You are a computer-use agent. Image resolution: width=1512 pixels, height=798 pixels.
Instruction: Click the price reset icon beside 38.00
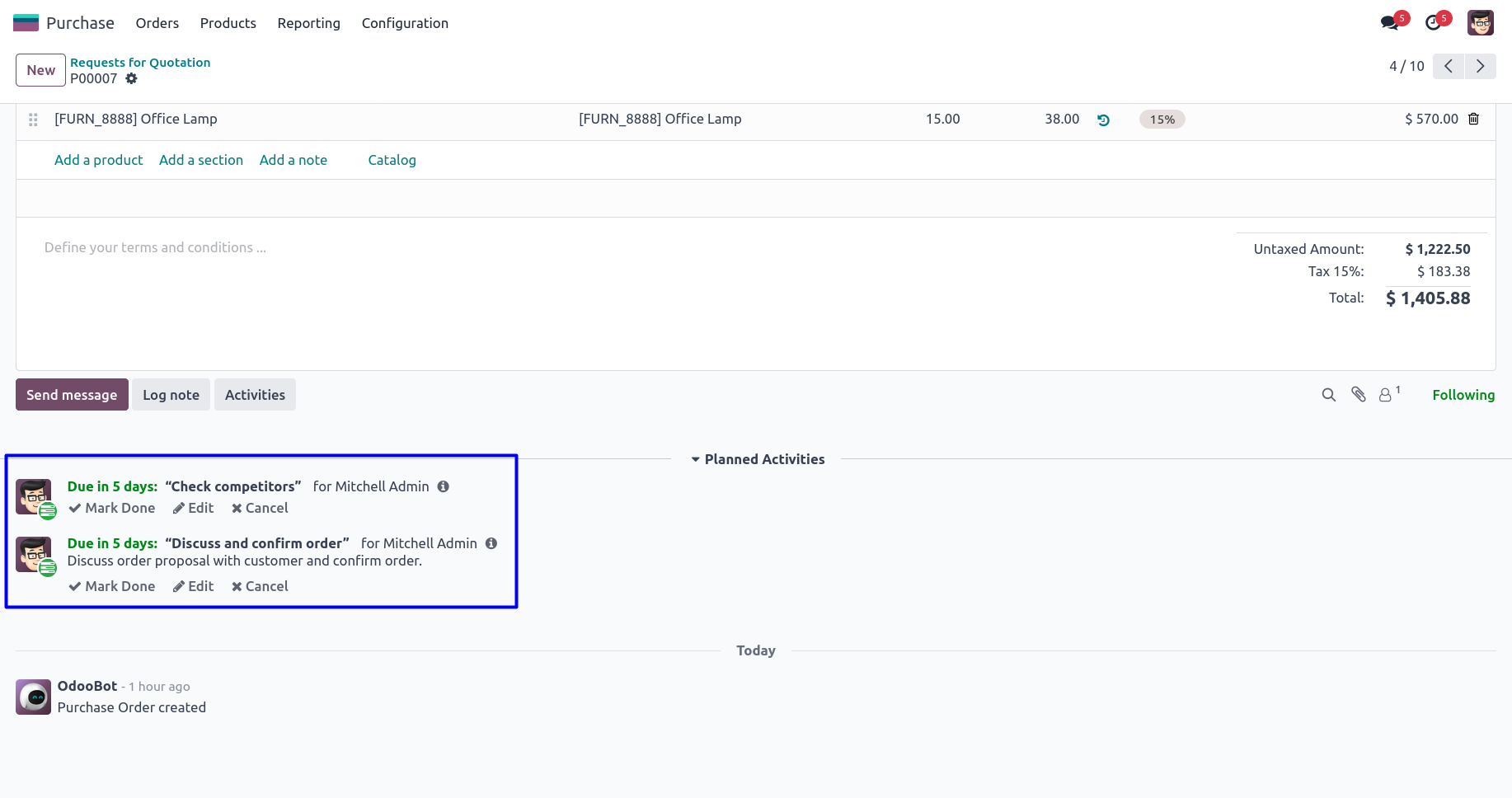(x=1103, y=120)
